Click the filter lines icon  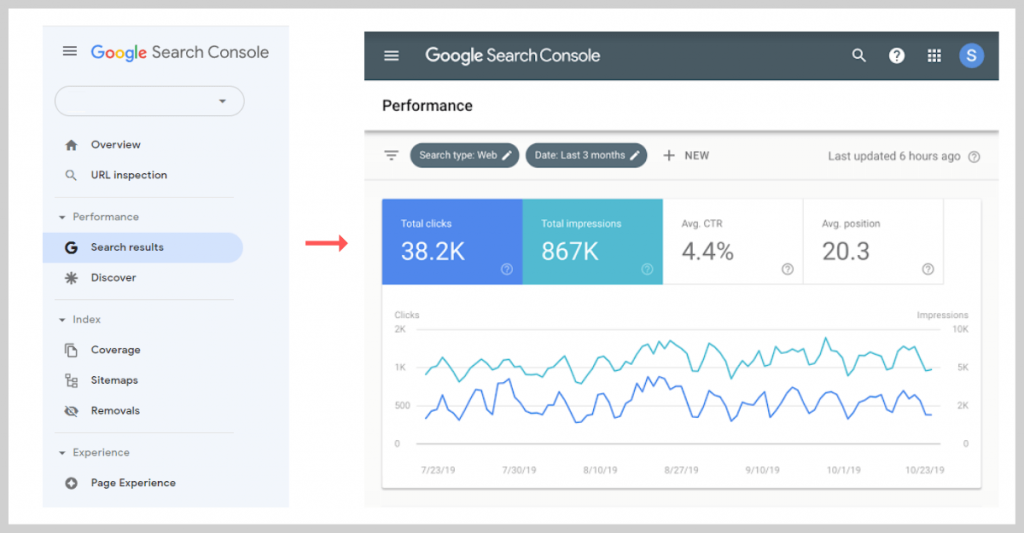pyautogui.click(x=391, y=155)
